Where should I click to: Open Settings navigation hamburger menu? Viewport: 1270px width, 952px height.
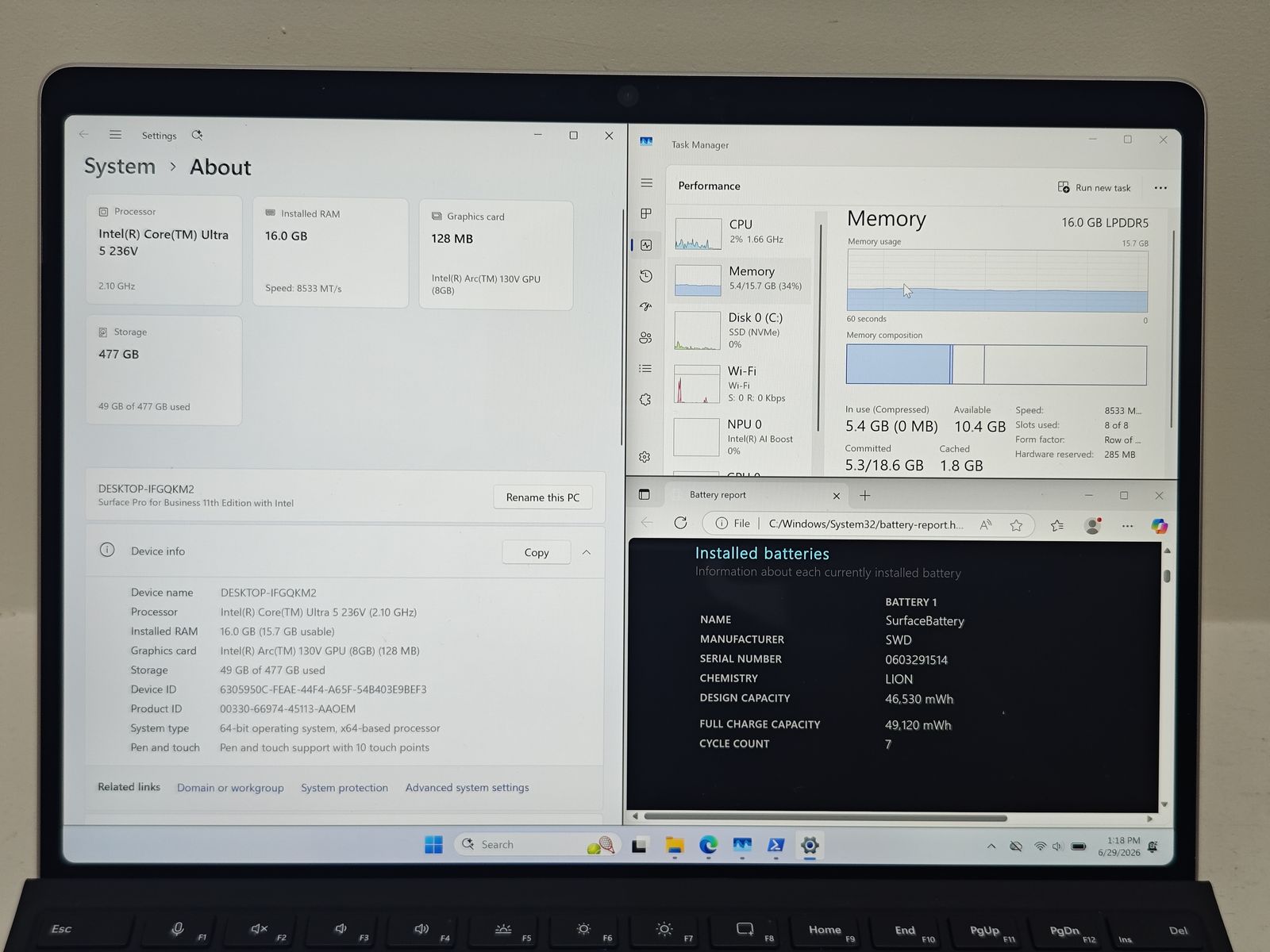(116, 135)
